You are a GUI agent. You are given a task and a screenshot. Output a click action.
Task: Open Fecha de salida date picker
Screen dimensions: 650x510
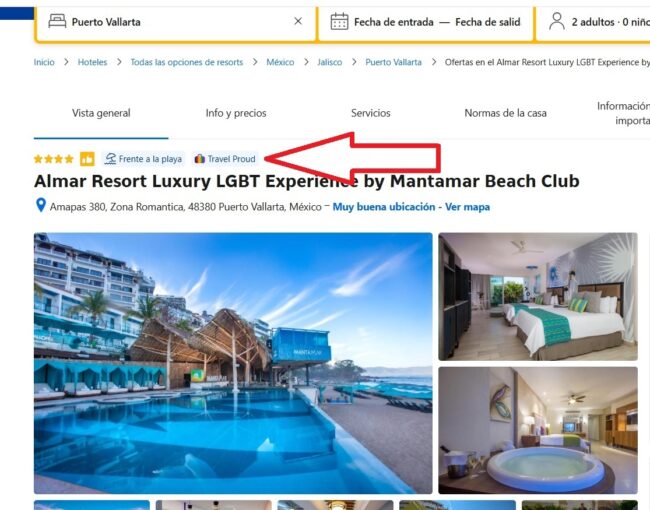[x=488, y=22]
